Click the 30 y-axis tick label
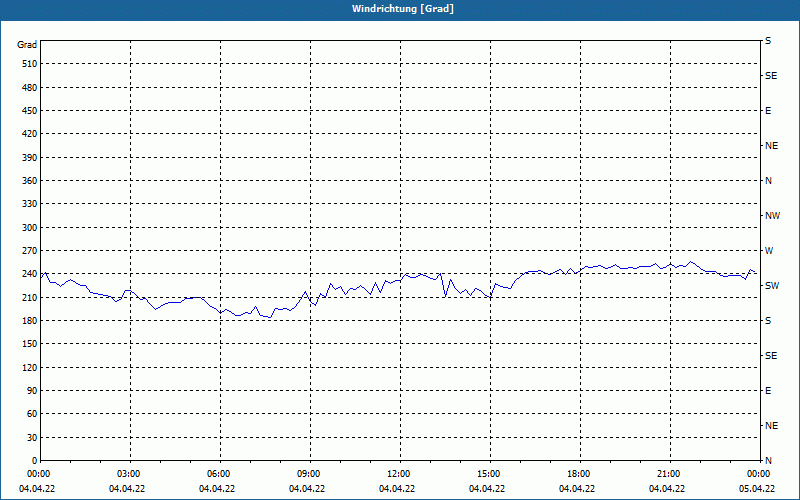Viewport: 800px width, 500px height. [32, 437]
